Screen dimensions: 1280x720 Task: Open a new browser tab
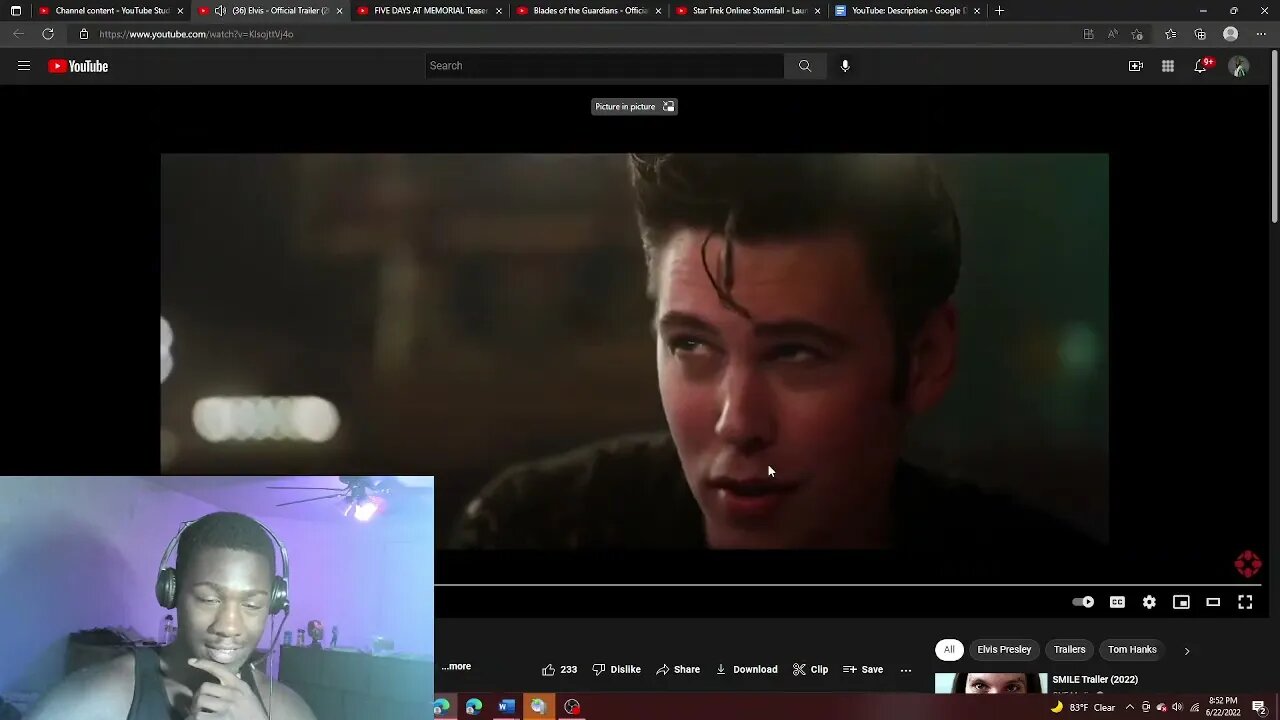click(999, 11)
